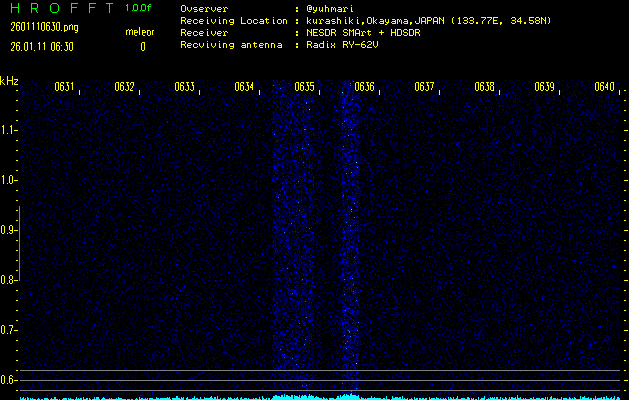This screenshot has height=400, width=629.
Task: Select the 0640 time marker
Action: (x=604, y=87)
